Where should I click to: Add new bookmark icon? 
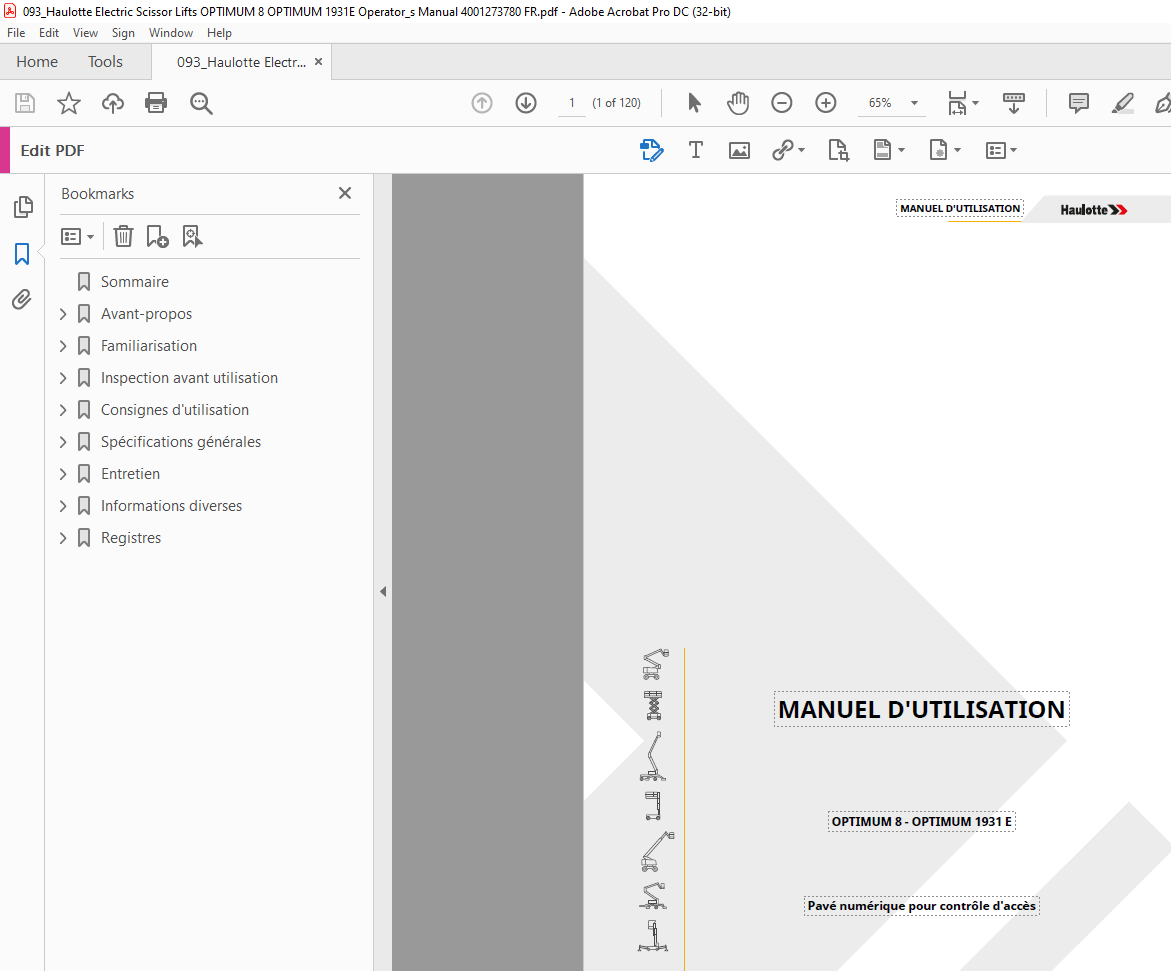pos(158,237)
